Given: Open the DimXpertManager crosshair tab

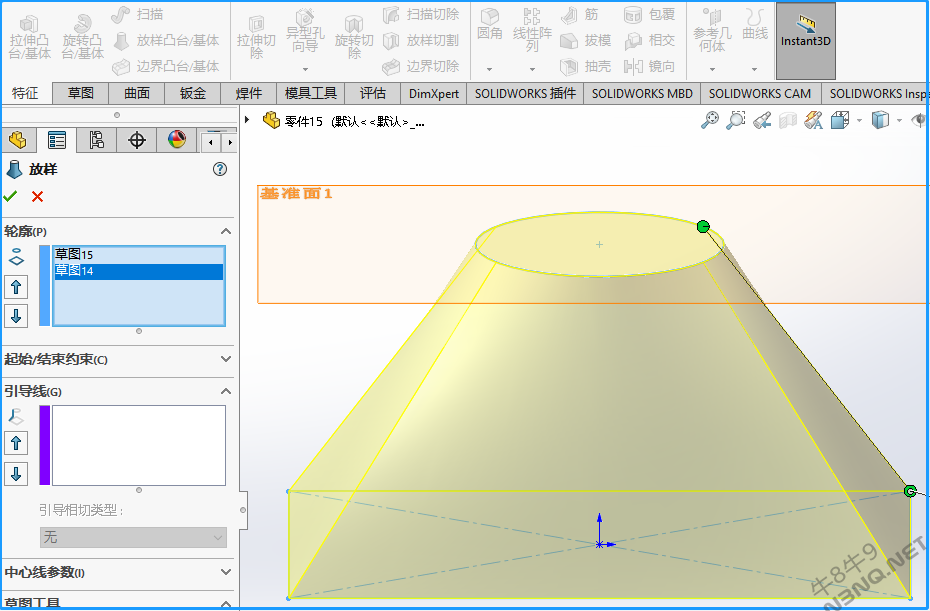Looking at the screenshot, I should (x=137, y=141).
